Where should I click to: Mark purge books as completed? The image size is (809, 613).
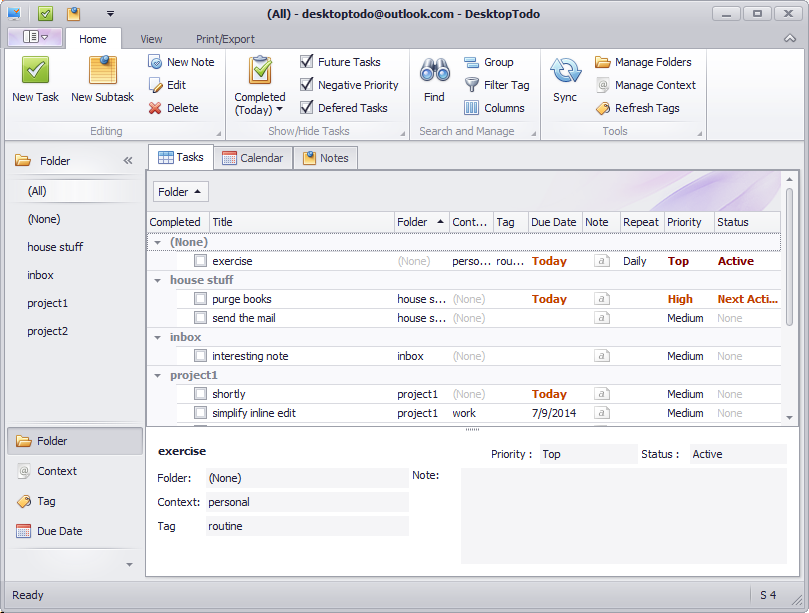coord(200,299)
